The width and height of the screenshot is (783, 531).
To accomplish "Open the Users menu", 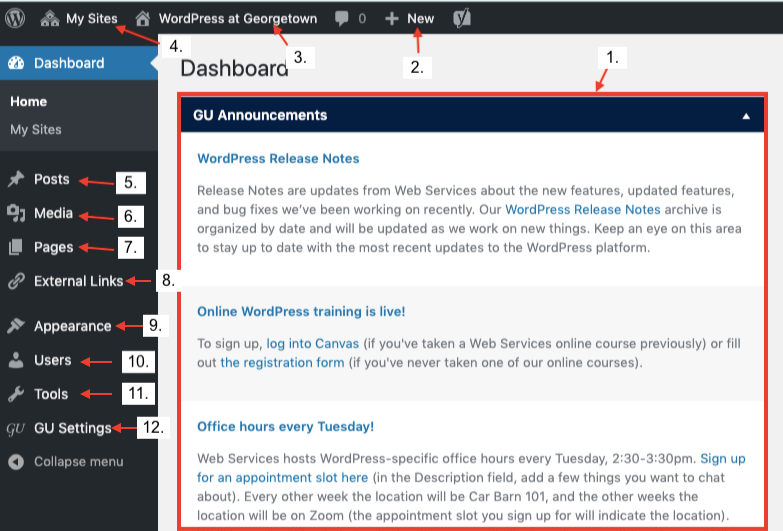I will tap(52, 360).
